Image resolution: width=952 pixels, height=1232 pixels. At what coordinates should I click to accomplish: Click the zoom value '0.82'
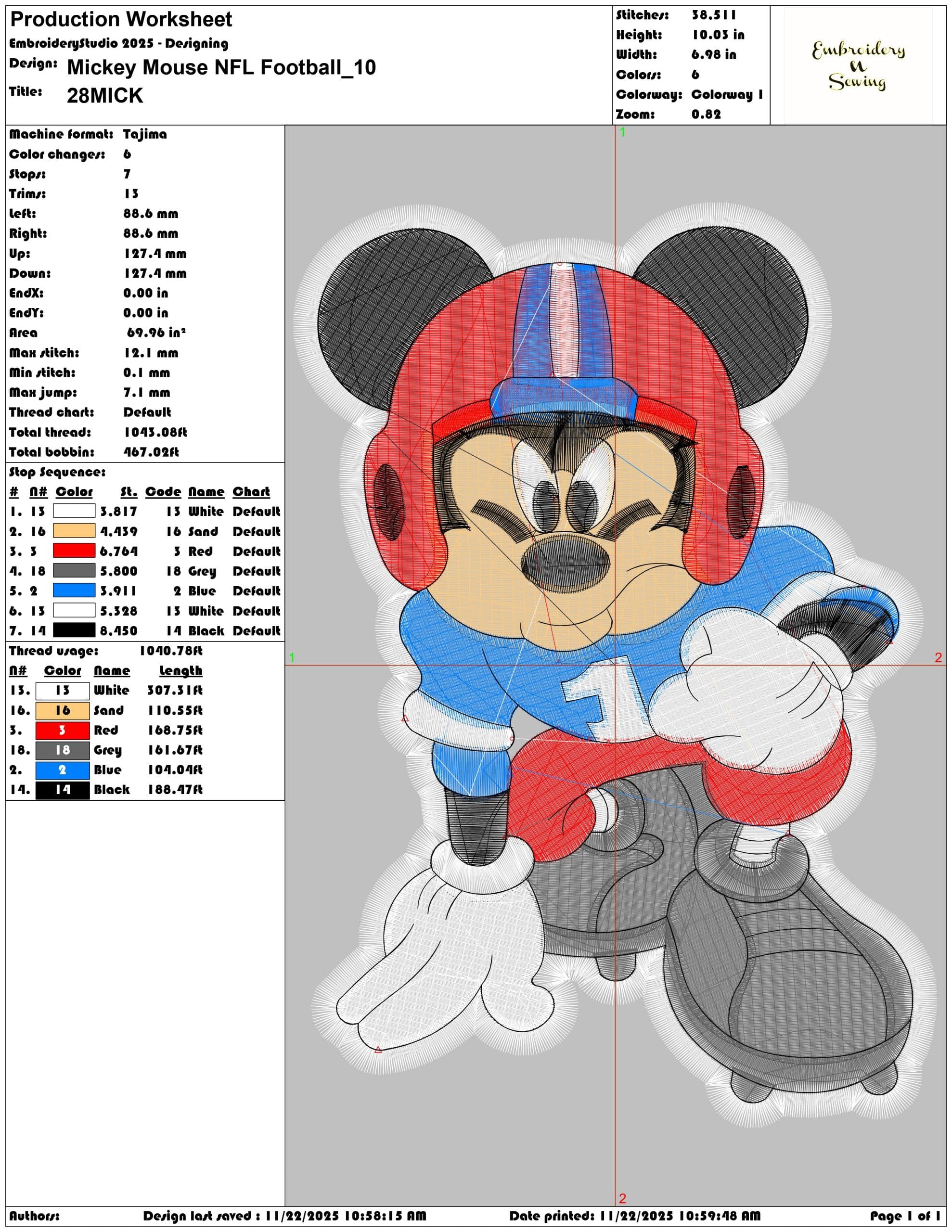[x=706, y=115]
